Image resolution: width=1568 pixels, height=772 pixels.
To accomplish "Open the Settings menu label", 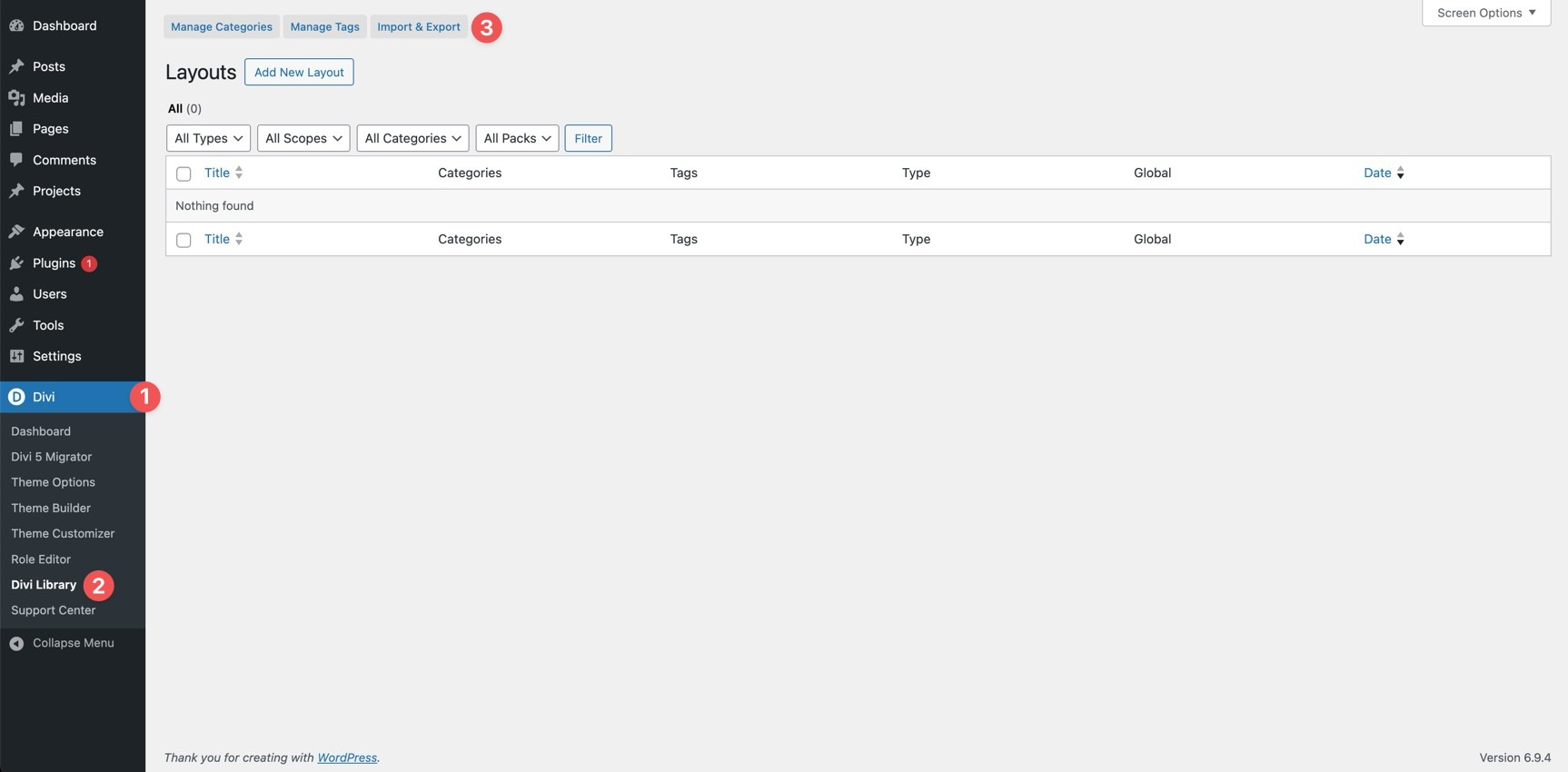I will pos(57,356).
